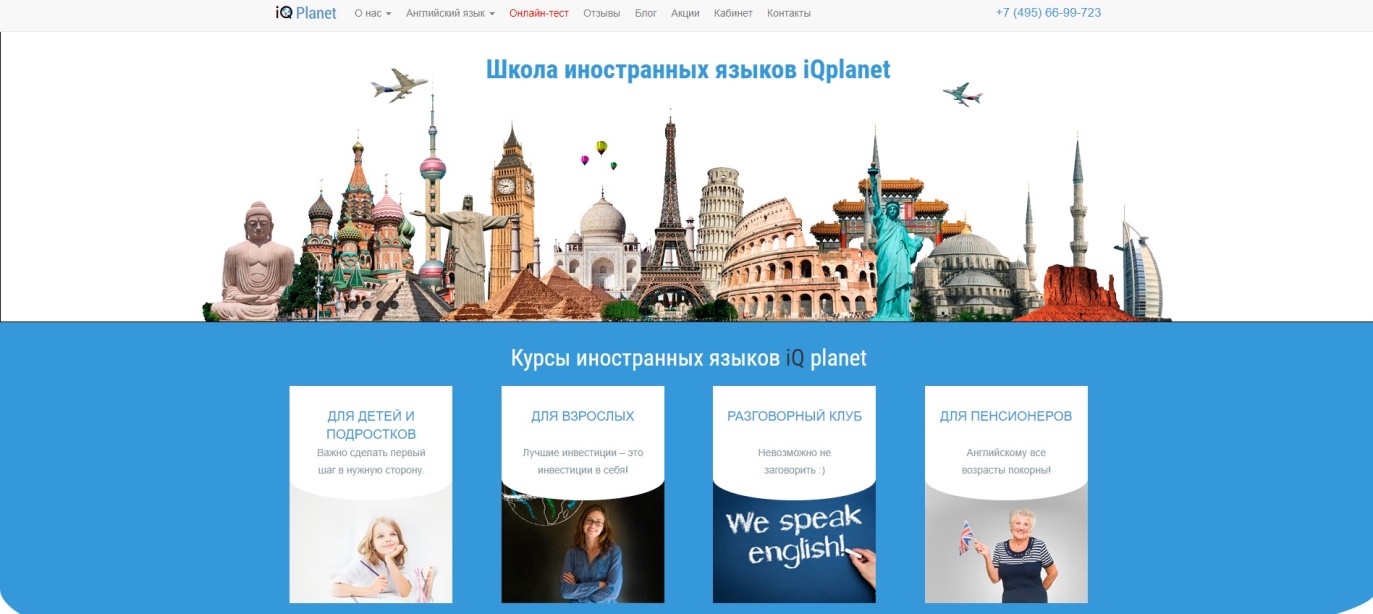This screenshot has height=614, width=1373.
Task: Go to the Отзывы page
Action: pos(602,13)
